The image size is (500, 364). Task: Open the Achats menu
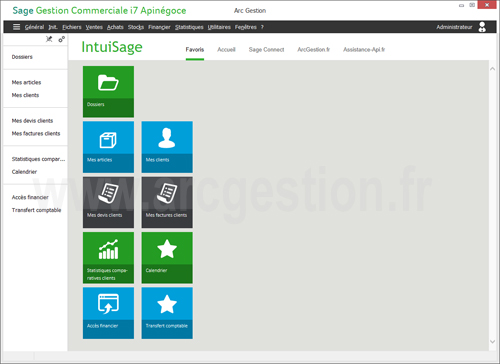pyautogui.click(x=115, y=27)
